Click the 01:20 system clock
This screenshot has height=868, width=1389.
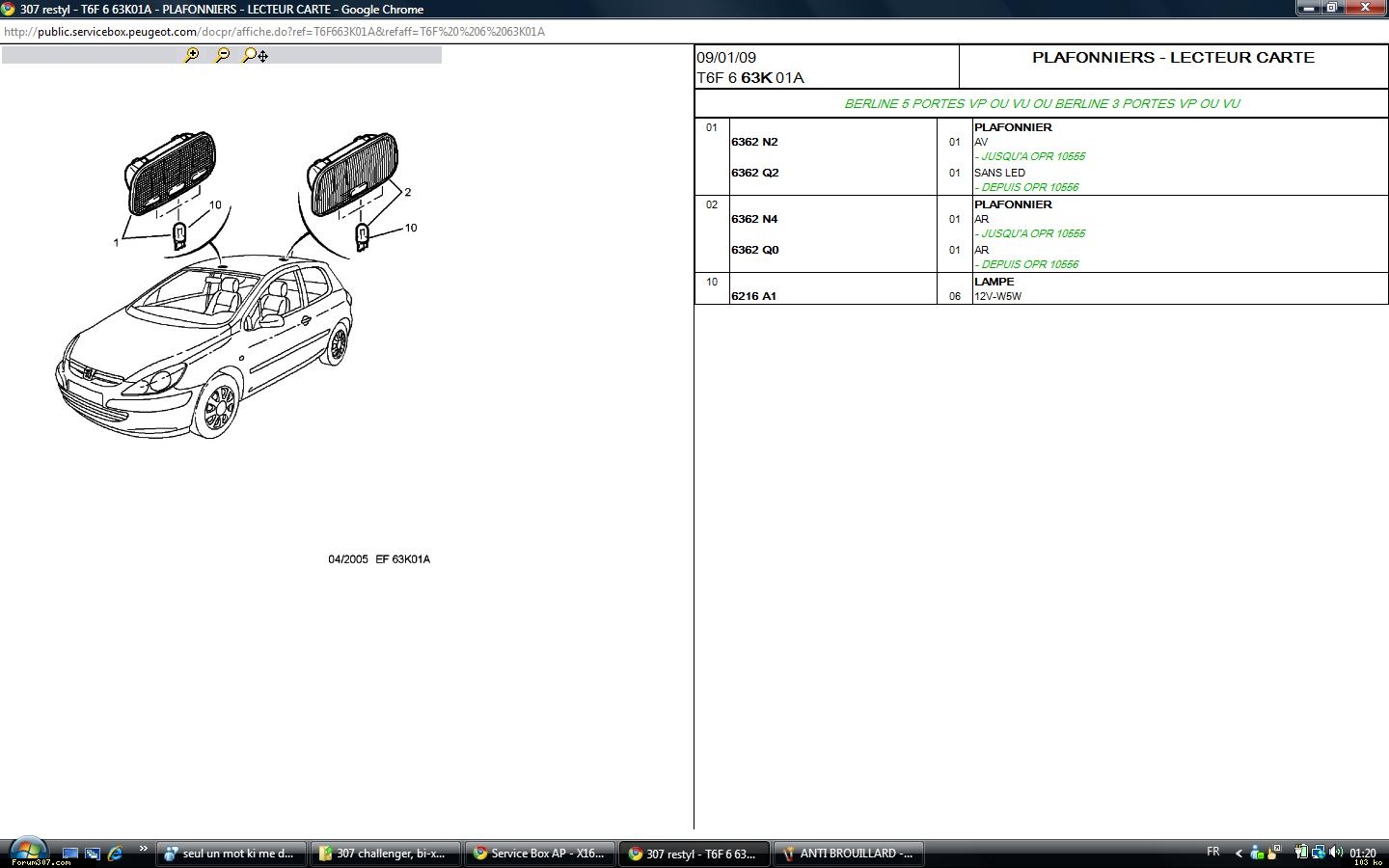pos(1363,853)
